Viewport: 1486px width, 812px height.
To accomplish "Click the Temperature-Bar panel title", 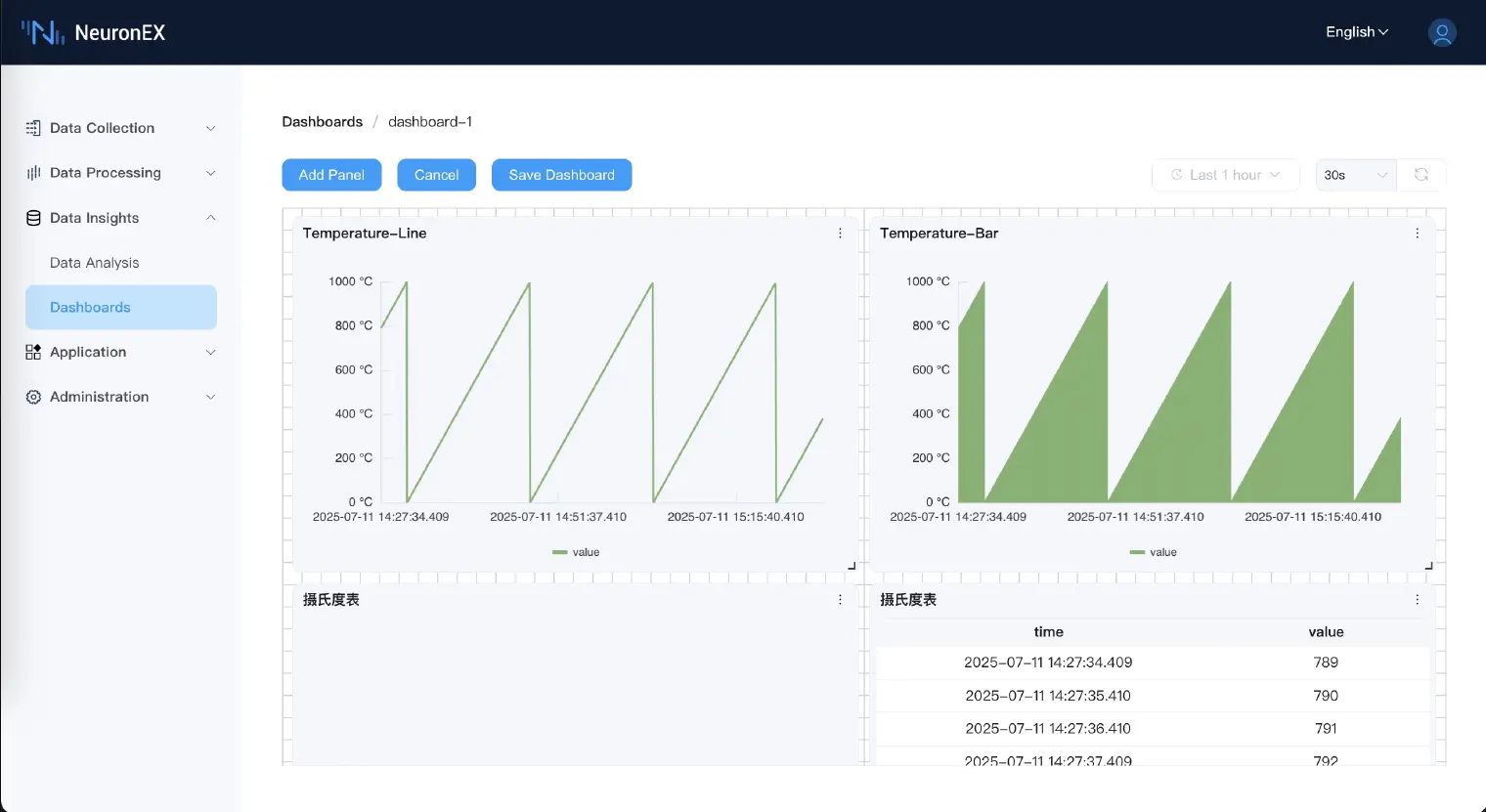I will (939, 233).
